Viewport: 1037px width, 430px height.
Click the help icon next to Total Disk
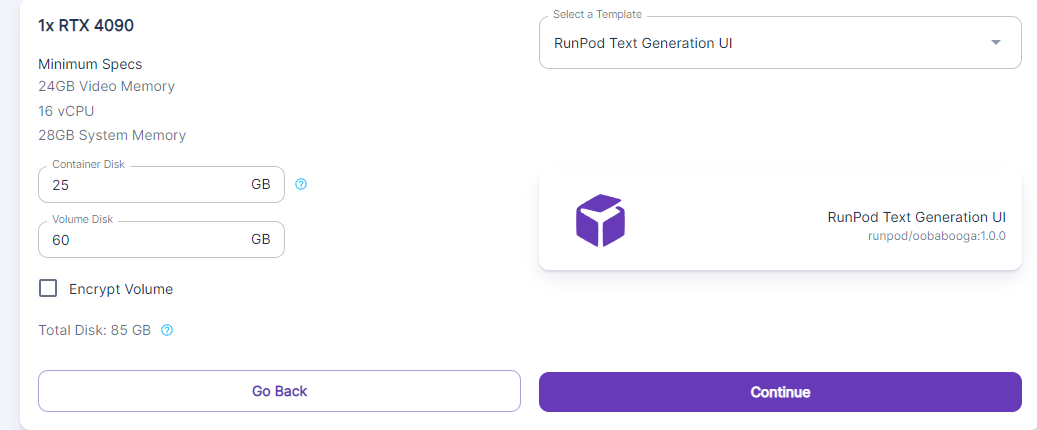pyautogui.click(x=167, y=330)
